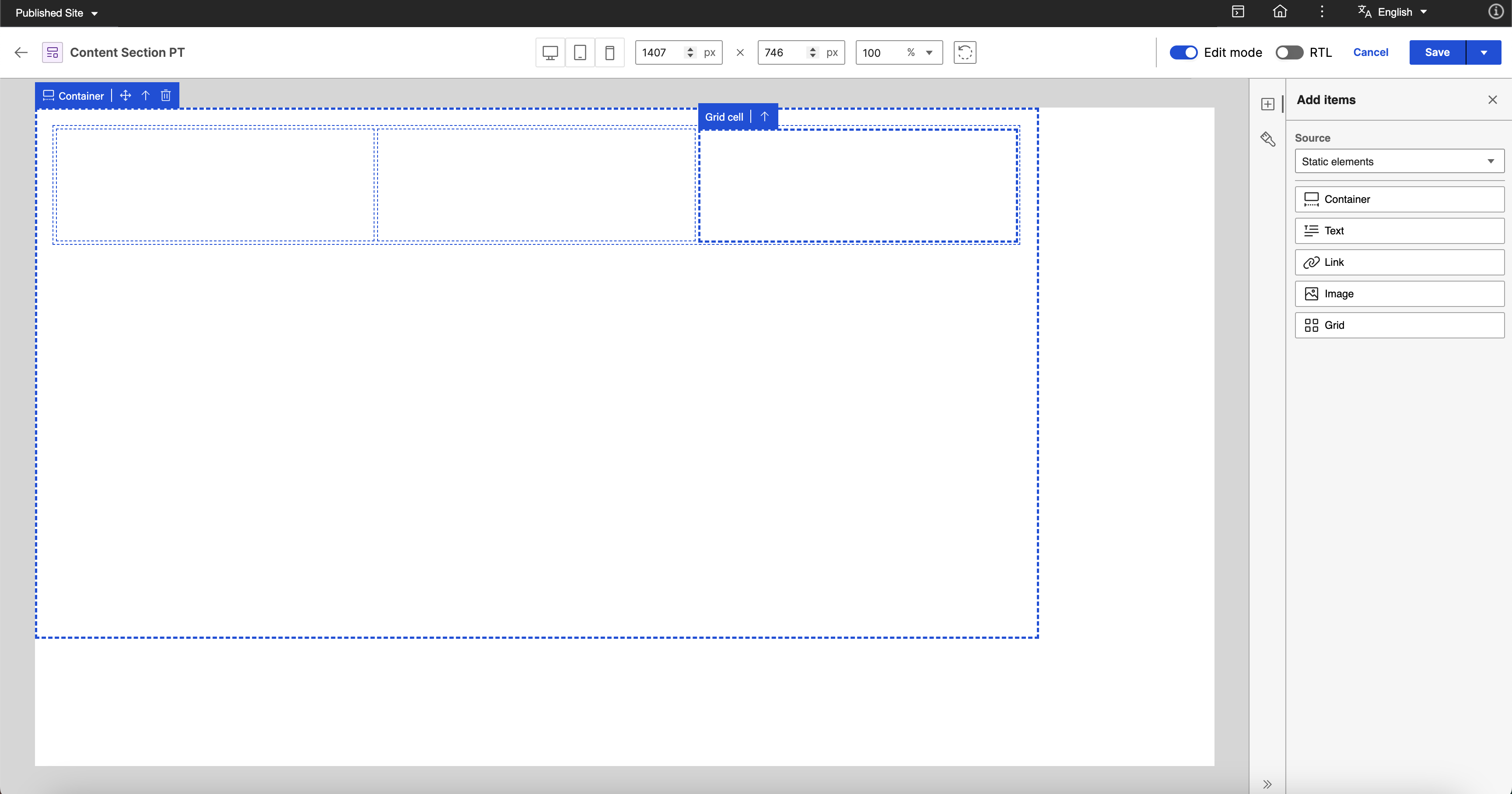
Task: Open the Source Static elements dropdown
Action: pyautogui.click(x=1399, y=161)
